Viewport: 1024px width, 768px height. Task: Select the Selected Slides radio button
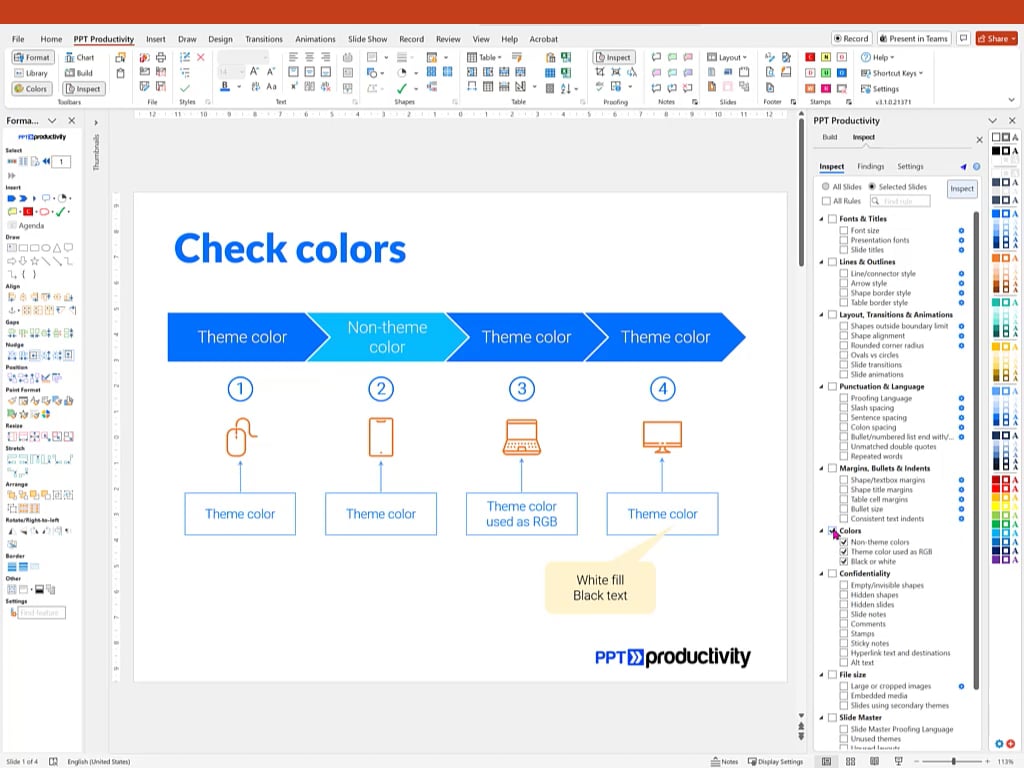point(872,187)
